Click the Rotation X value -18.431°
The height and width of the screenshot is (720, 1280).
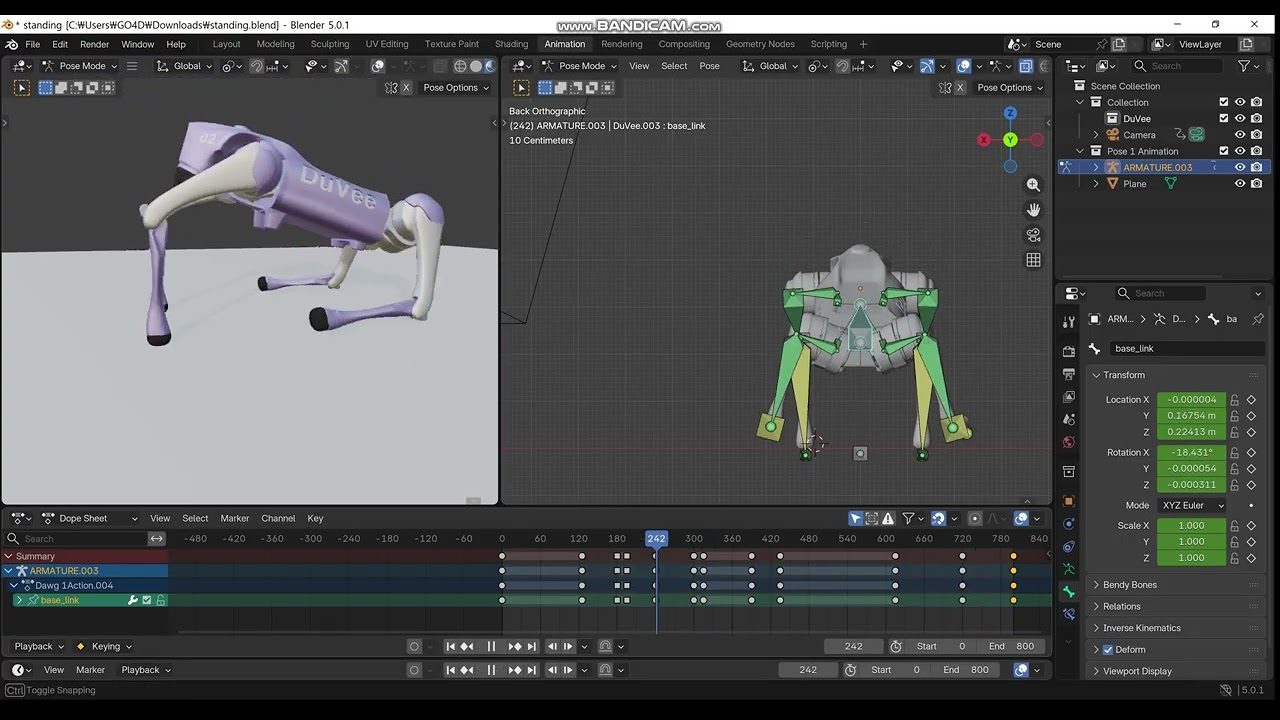tap(1191, 452)
